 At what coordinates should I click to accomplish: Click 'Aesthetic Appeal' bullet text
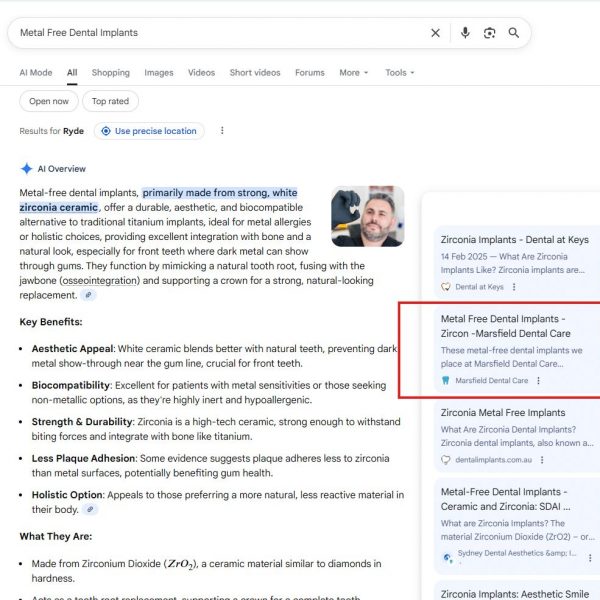[72, 349]
